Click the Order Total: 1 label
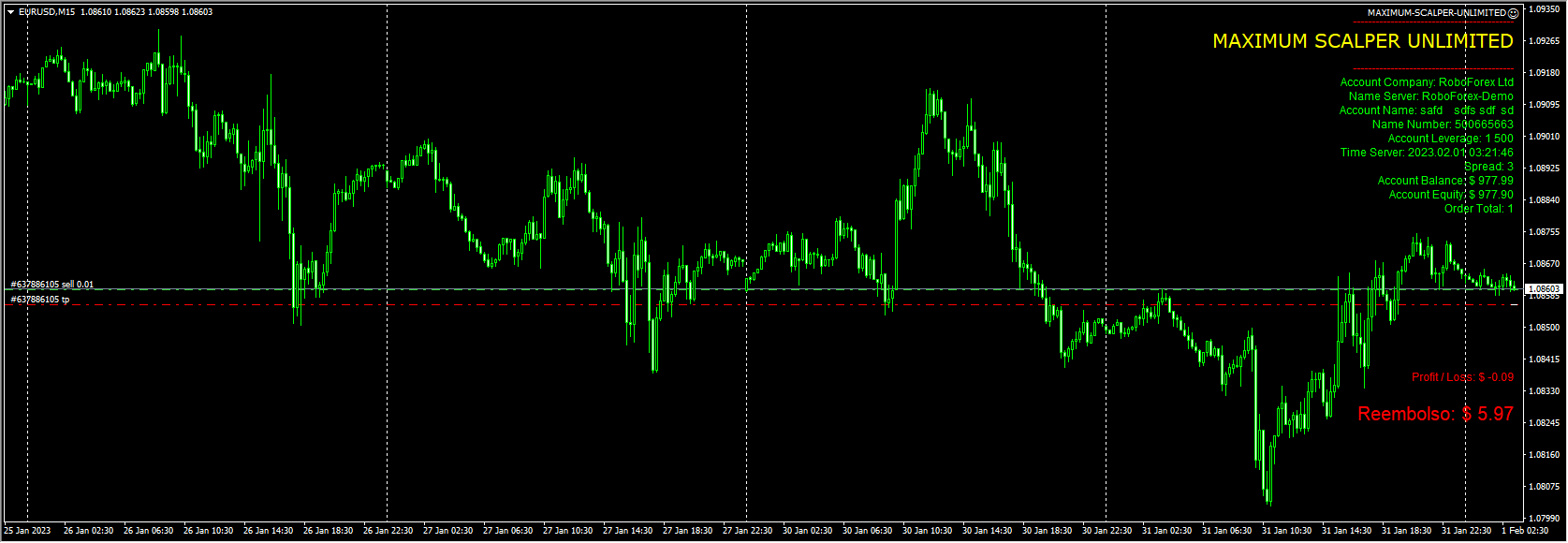The width and height of the screenshot is (1568, 543). [1478, 209]
